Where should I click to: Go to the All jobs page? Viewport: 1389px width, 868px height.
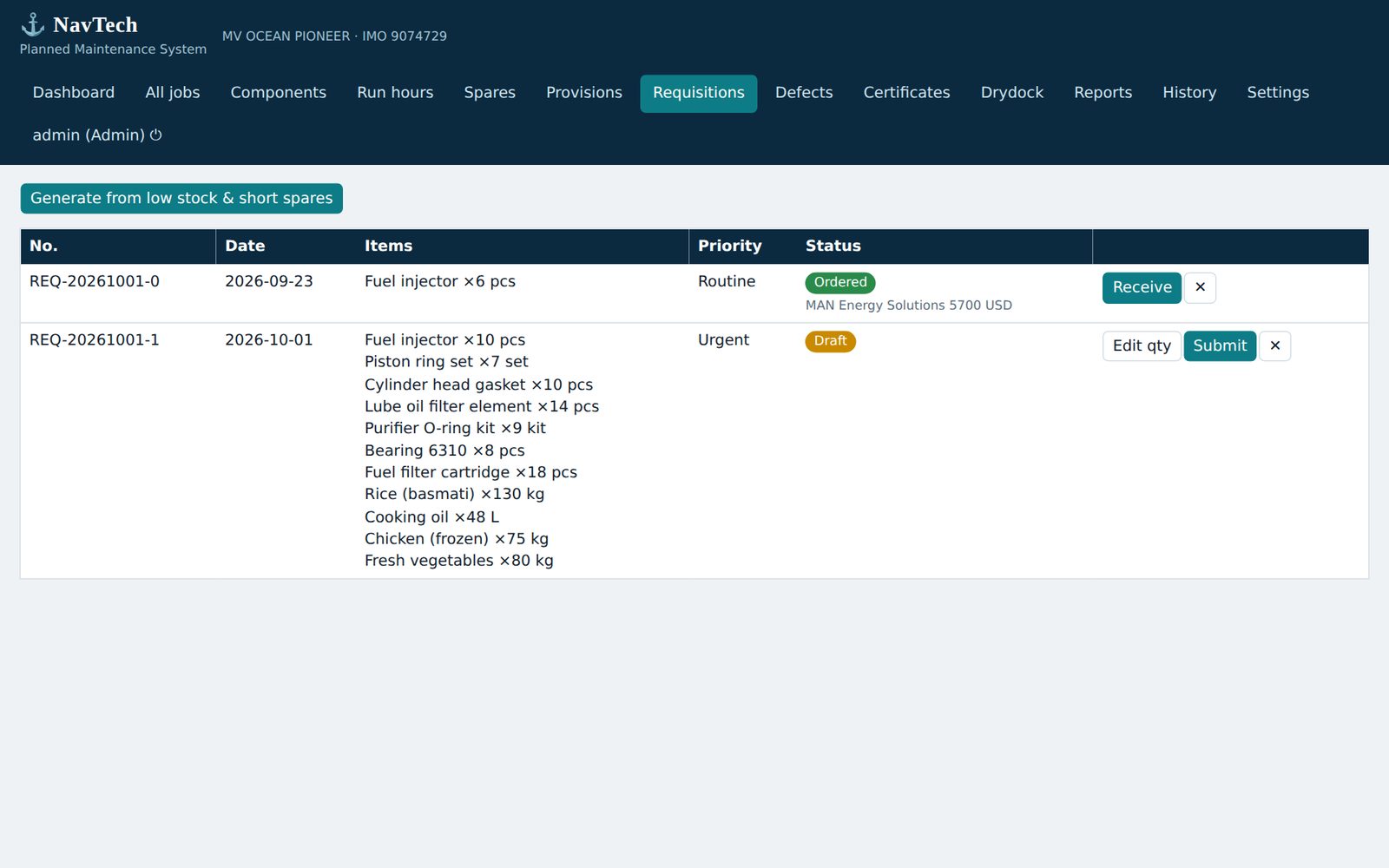point(173,93)
